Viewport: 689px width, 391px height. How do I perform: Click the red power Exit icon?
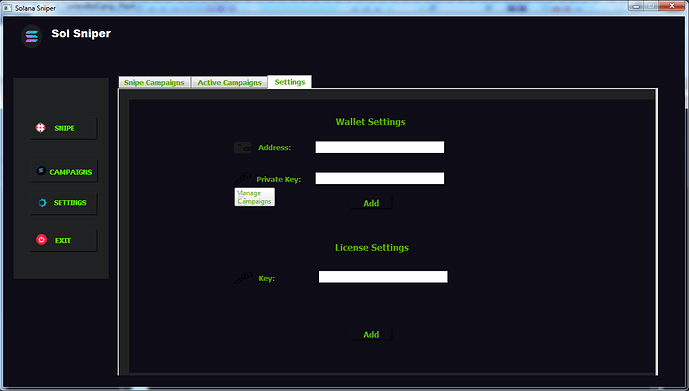41,240
